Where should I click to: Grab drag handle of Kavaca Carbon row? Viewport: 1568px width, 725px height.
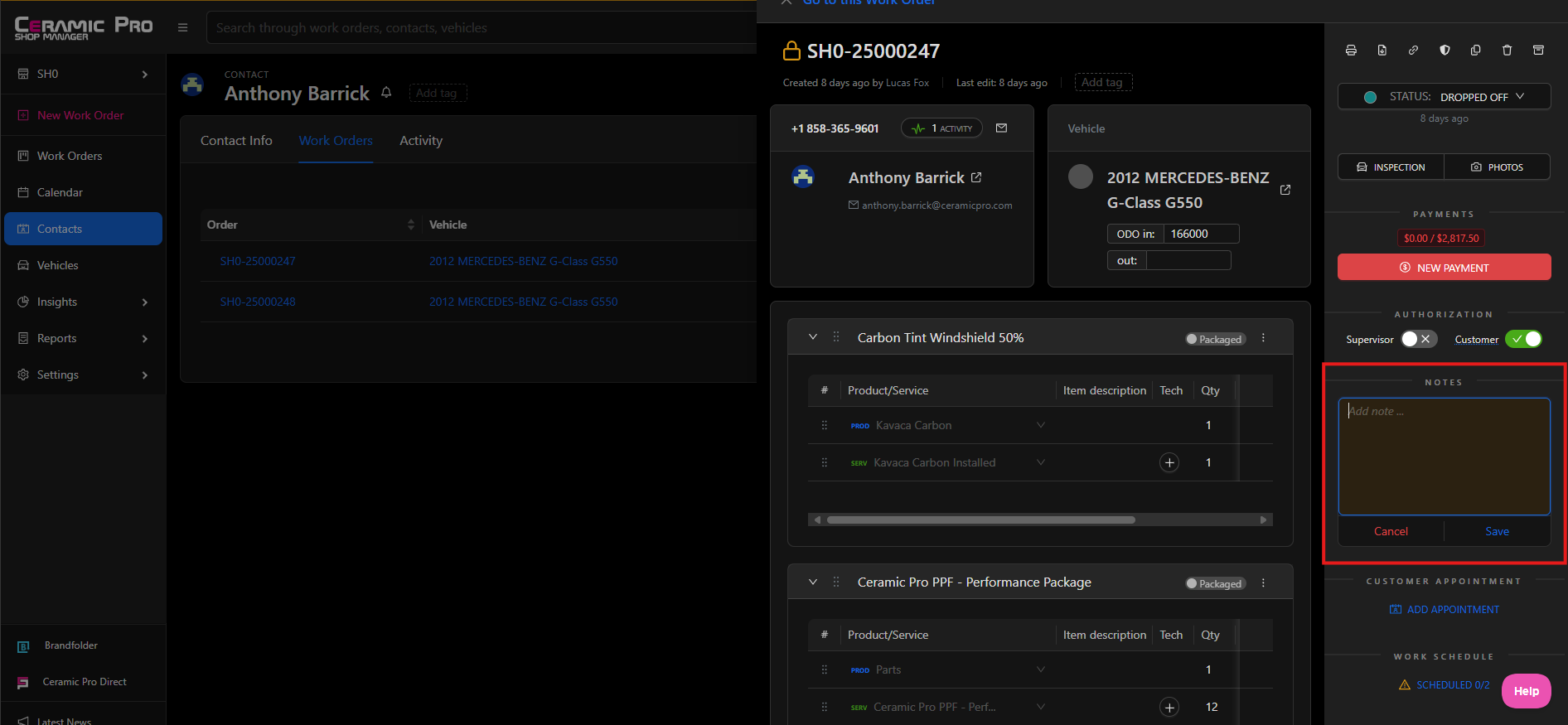click(824, 425)
